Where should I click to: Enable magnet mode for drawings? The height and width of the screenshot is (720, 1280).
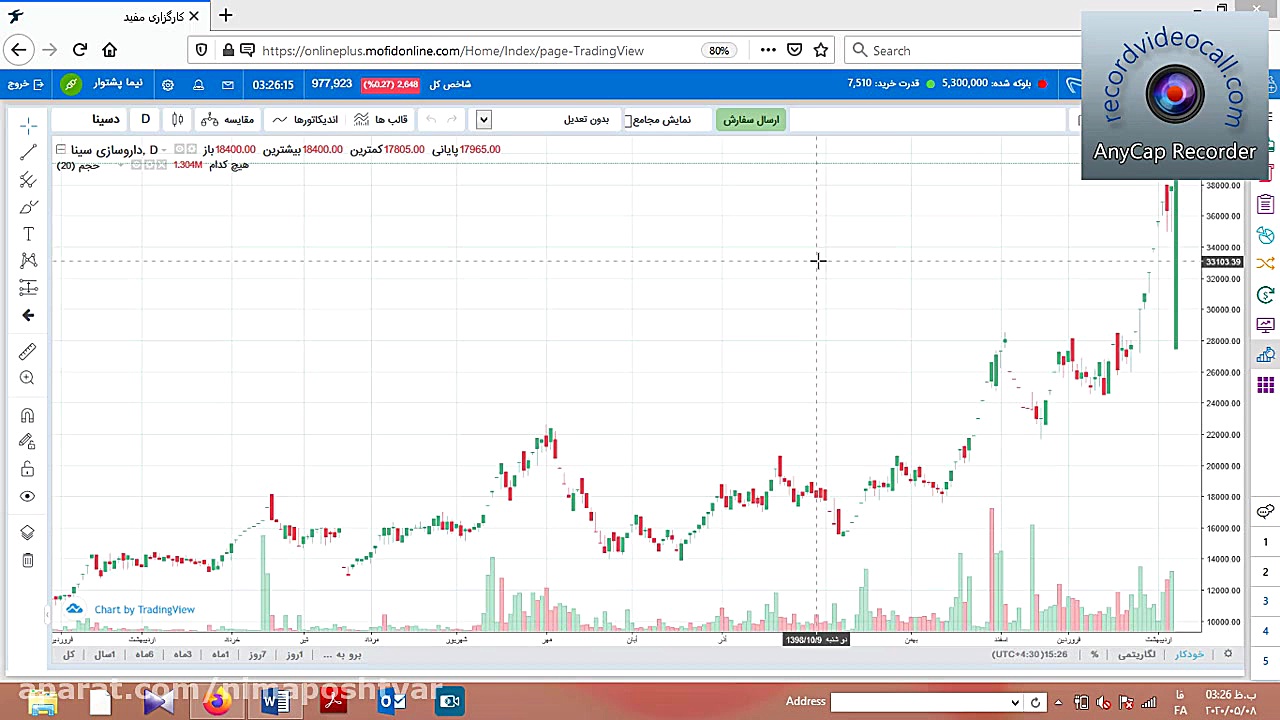(x=28, y=415)
